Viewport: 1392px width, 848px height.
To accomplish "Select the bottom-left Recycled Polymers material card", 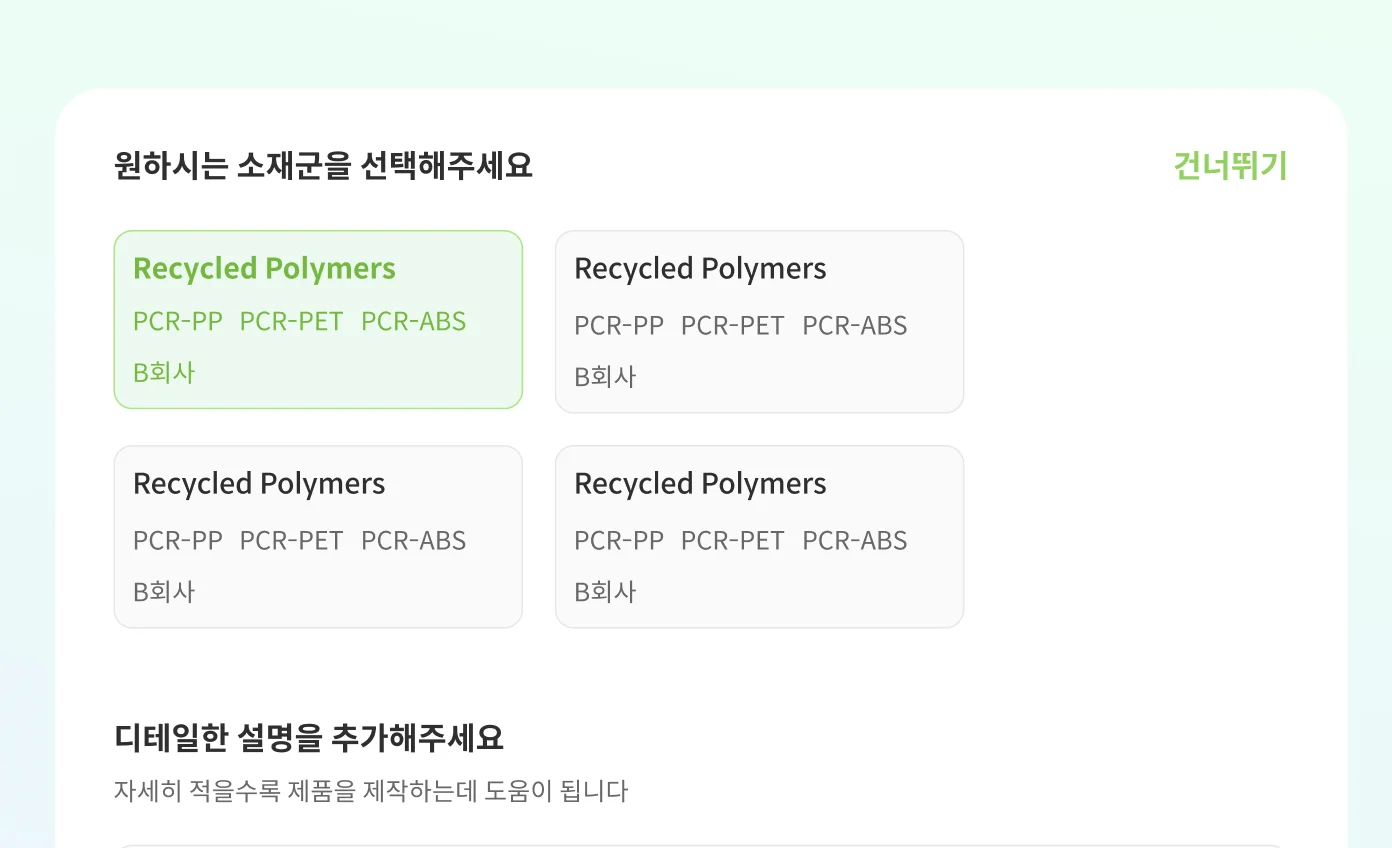I will click(x=318, y=536).
